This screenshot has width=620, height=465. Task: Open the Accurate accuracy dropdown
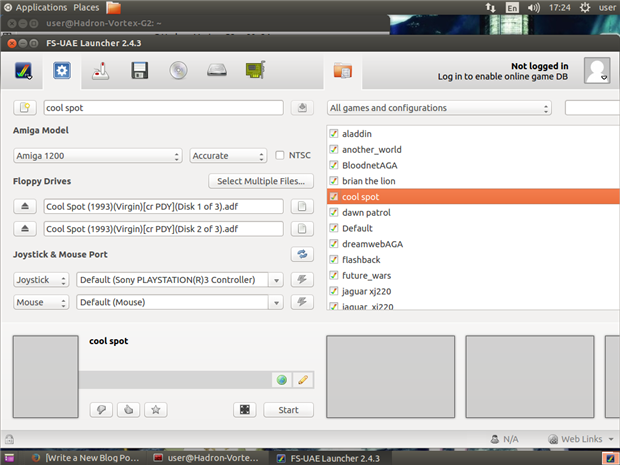[228, 156]
